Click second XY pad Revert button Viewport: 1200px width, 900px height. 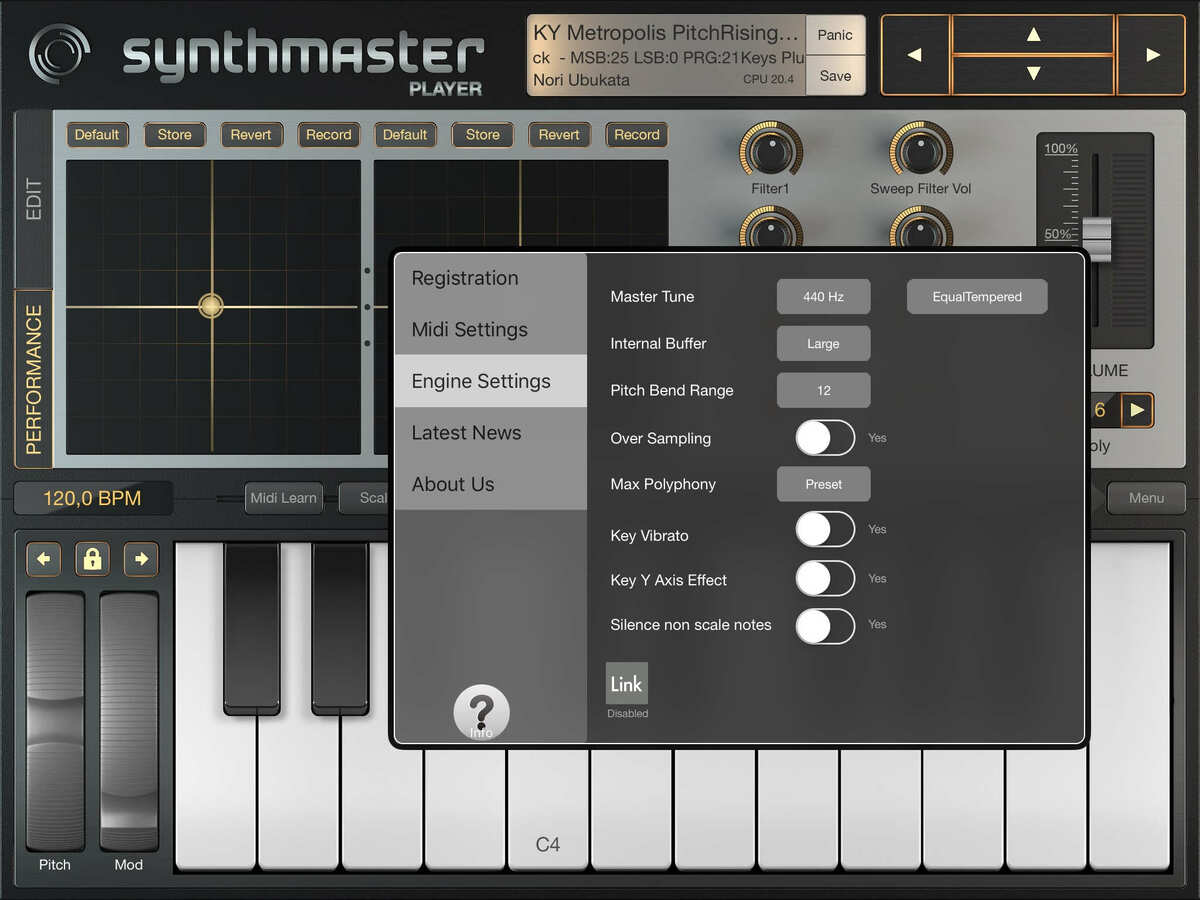tap(559, 135)
